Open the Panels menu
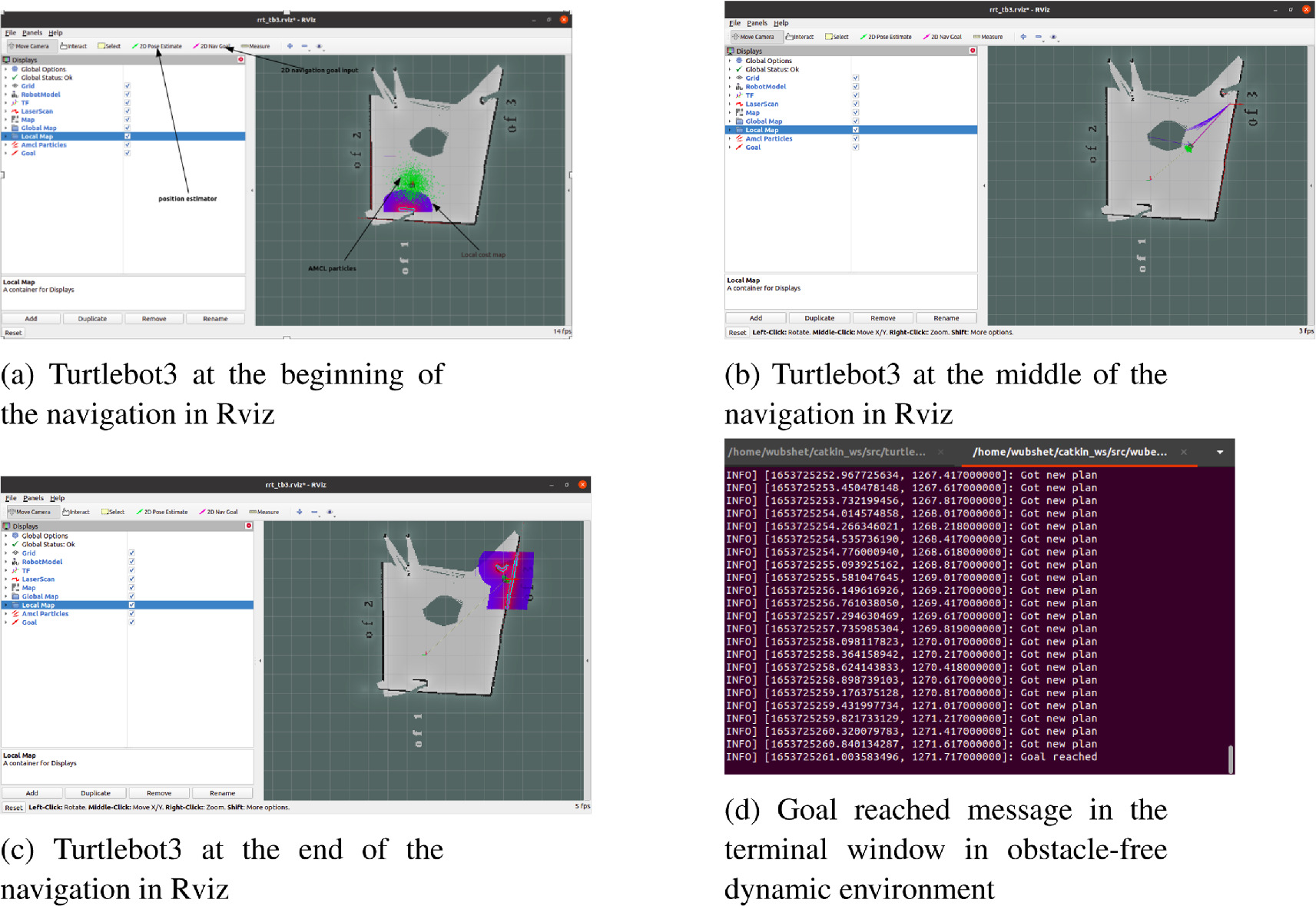The height and width of the screenshot is (906, 1316). 34,33
